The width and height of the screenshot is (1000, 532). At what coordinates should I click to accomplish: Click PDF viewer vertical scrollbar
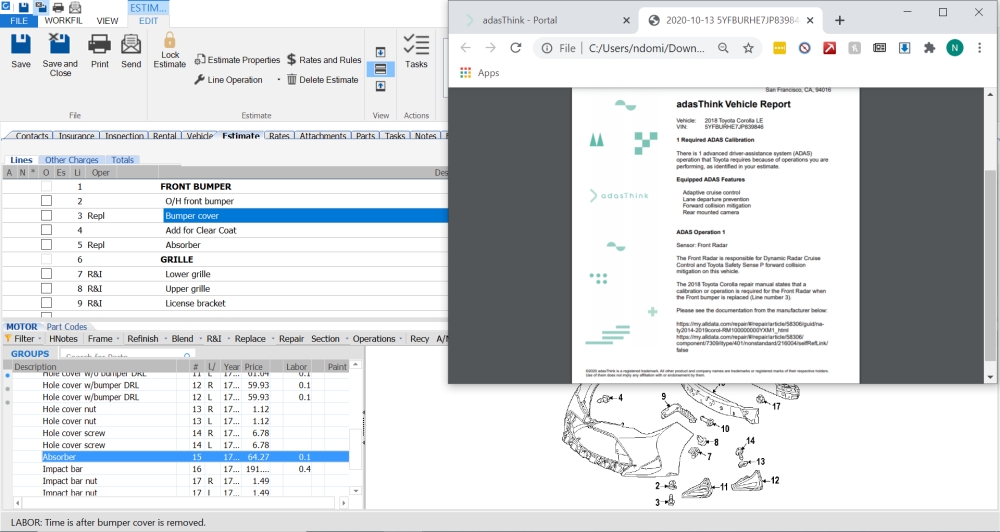[x=990, y=265]
